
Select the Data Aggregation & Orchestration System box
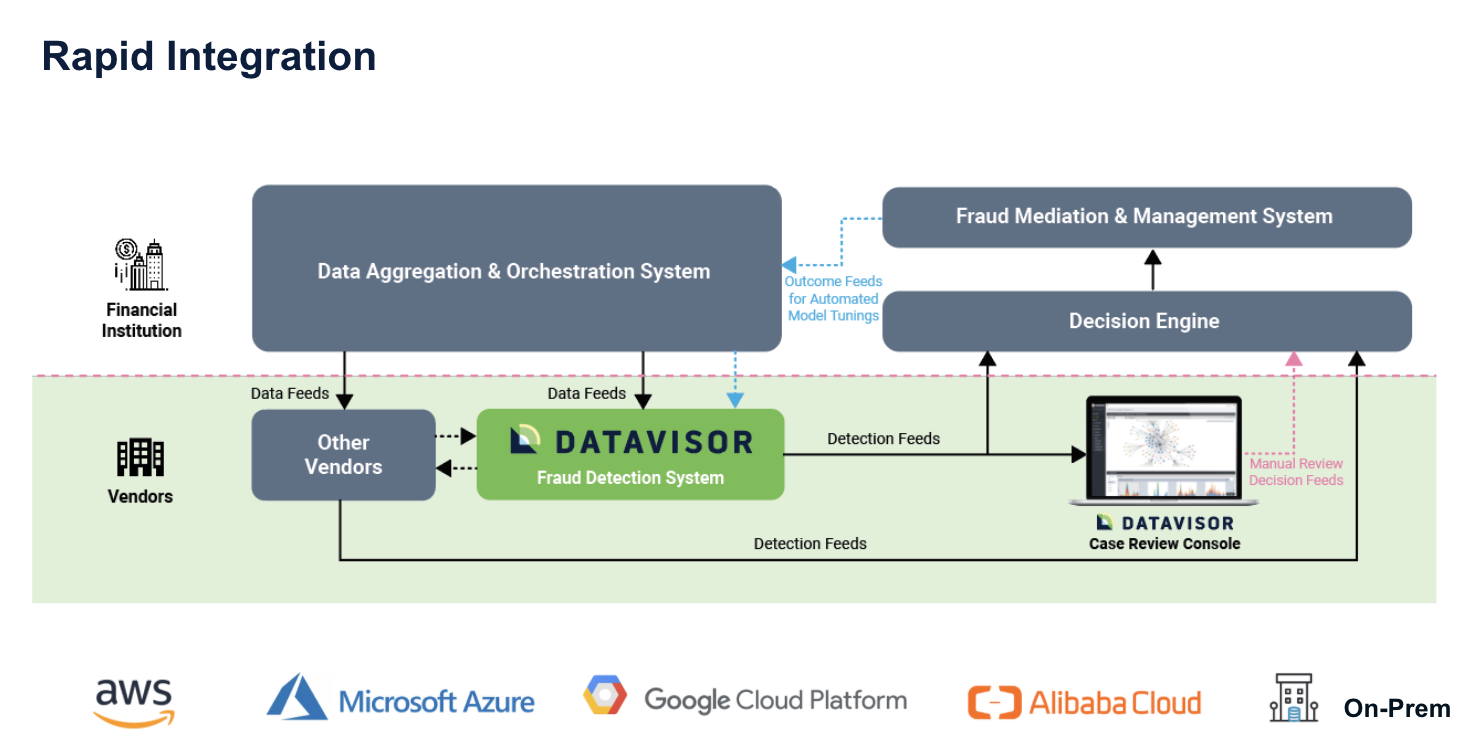pos(516,268)
